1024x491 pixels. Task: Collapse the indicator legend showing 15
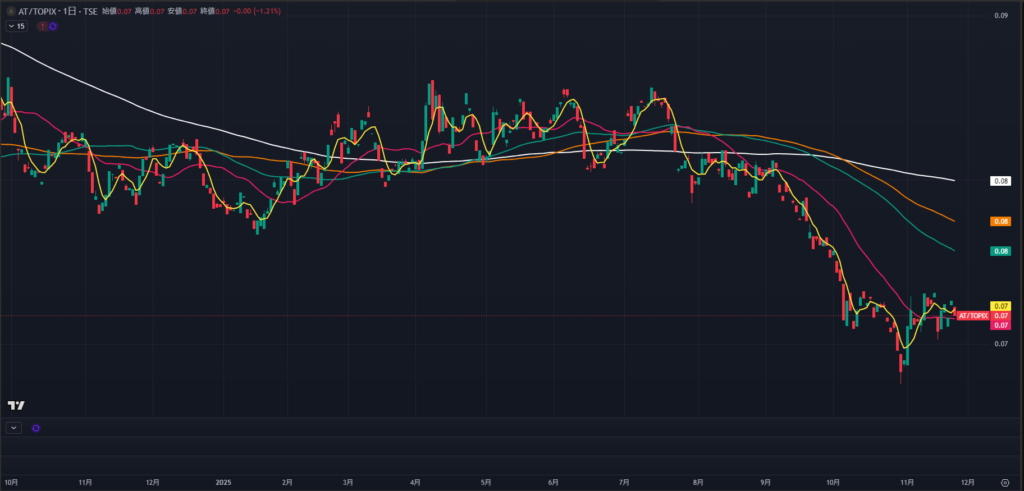pos(17,26)
